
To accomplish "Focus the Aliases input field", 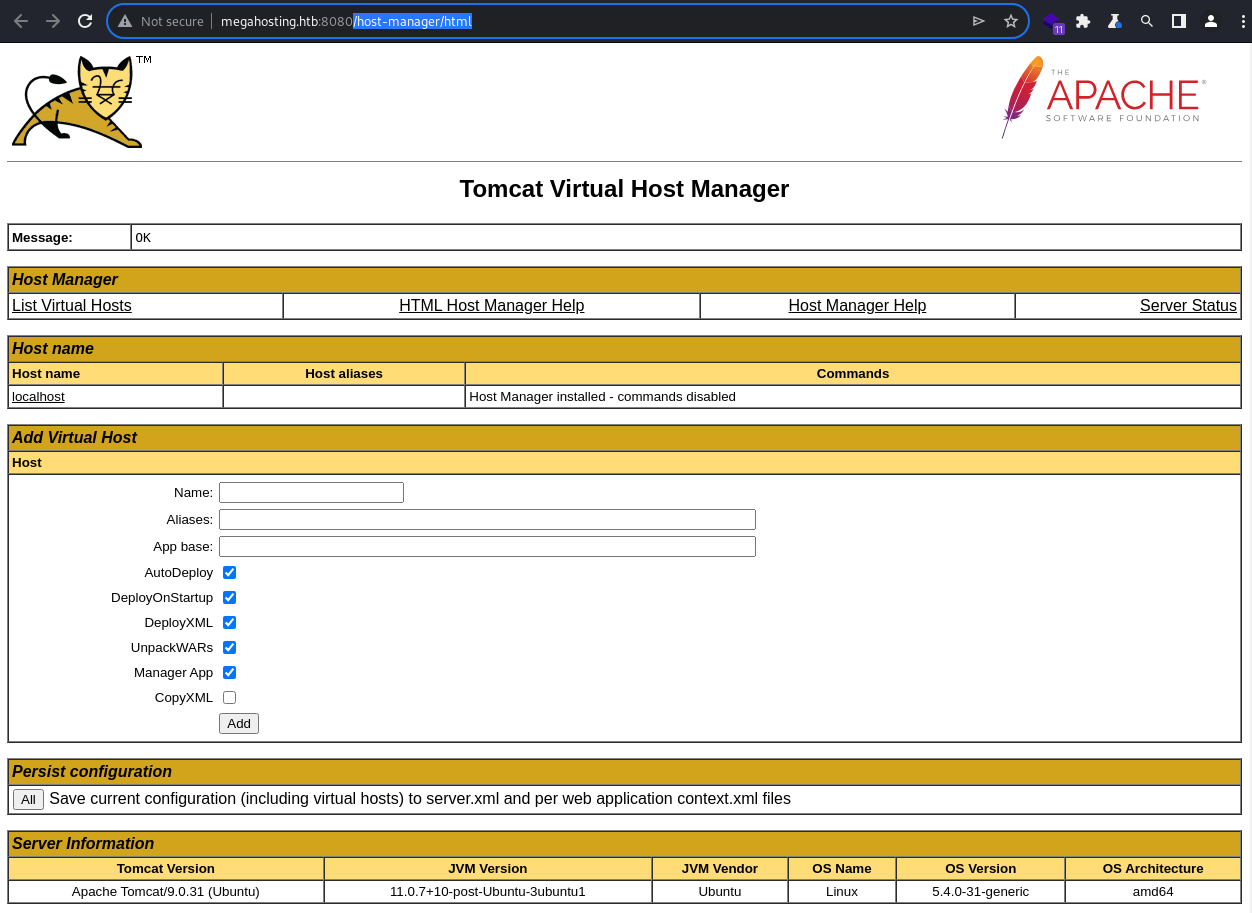I will pyautogui.click(x=487, y=520).
